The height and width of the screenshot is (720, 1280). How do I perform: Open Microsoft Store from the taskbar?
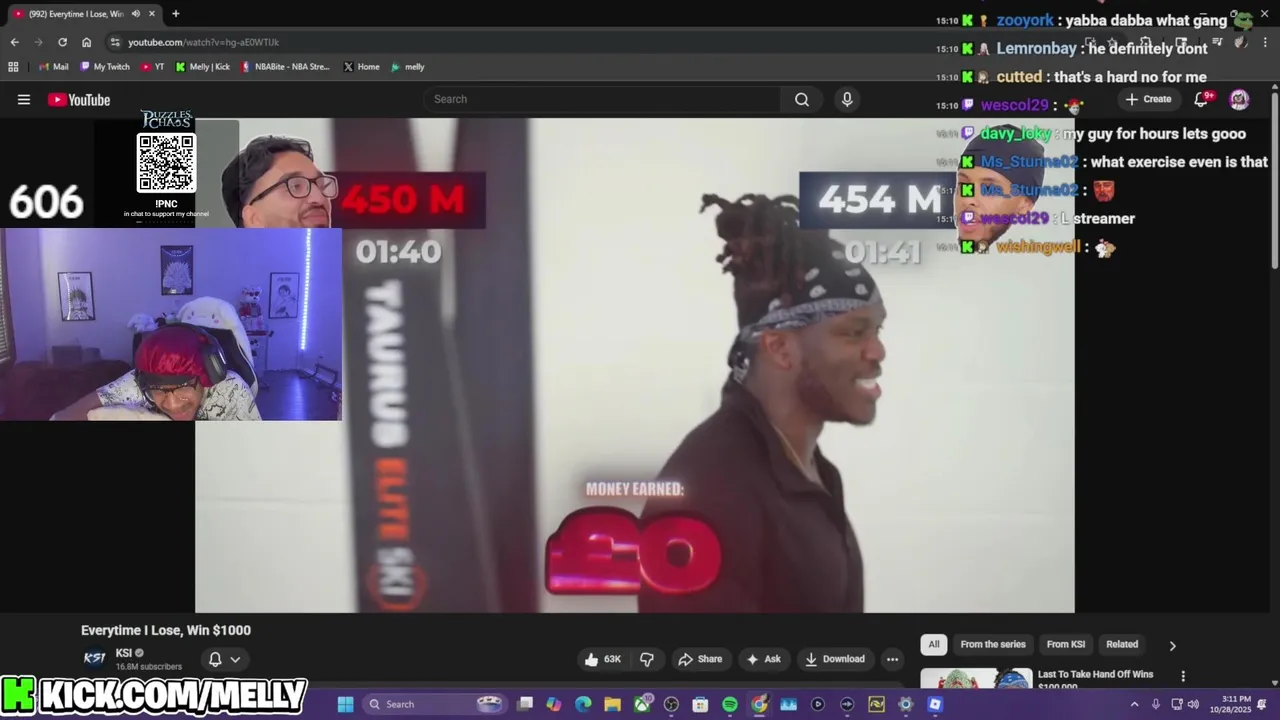pyautogui.click(x=700, y=704)
